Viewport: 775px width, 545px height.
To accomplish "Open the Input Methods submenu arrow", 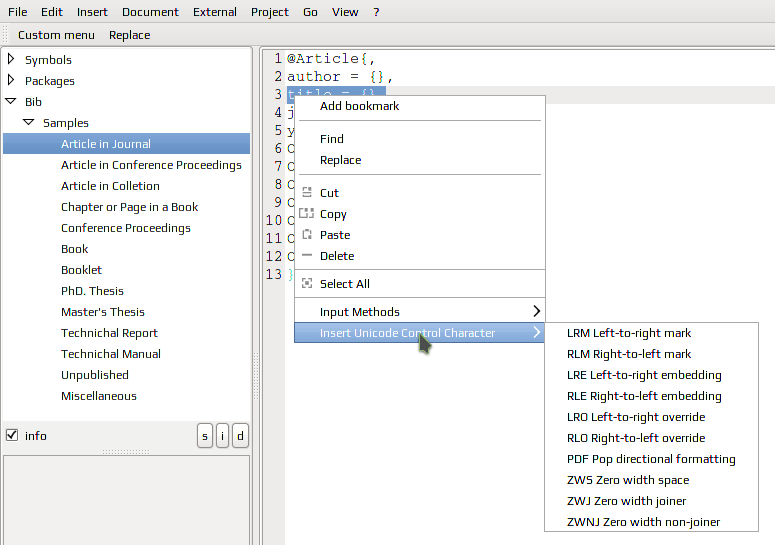I will [x=537, y=311].
